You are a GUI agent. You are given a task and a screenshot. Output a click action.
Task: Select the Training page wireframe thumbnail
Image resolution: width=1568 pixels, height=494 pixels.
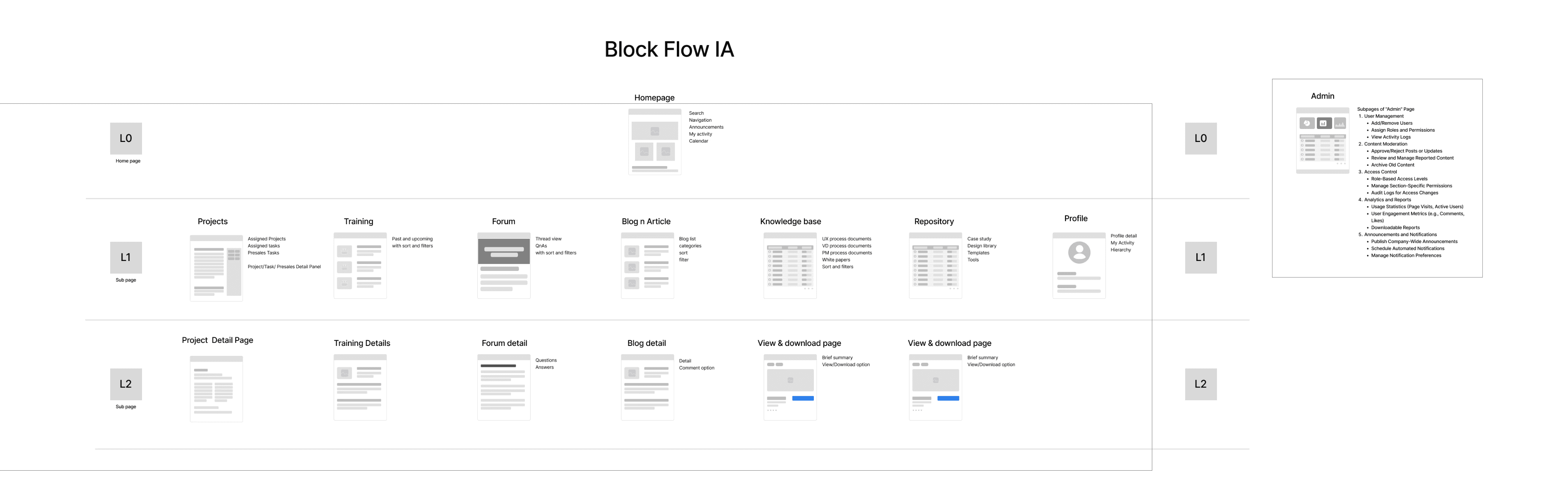pos(360,266)
